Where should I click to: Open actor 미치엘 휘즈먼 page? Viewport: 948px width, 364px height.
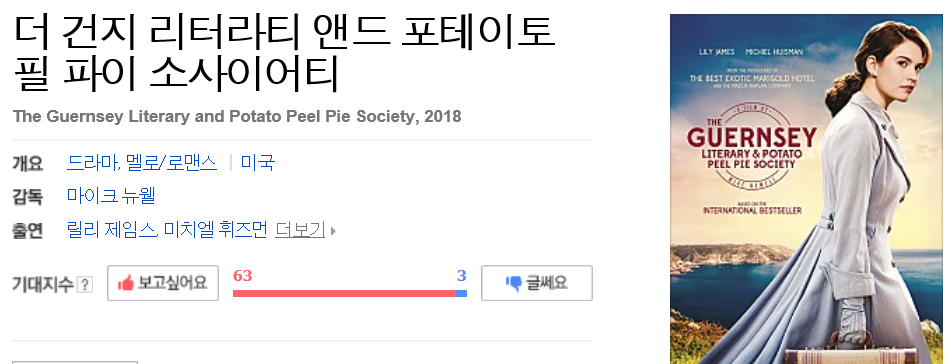pos(215,230)
